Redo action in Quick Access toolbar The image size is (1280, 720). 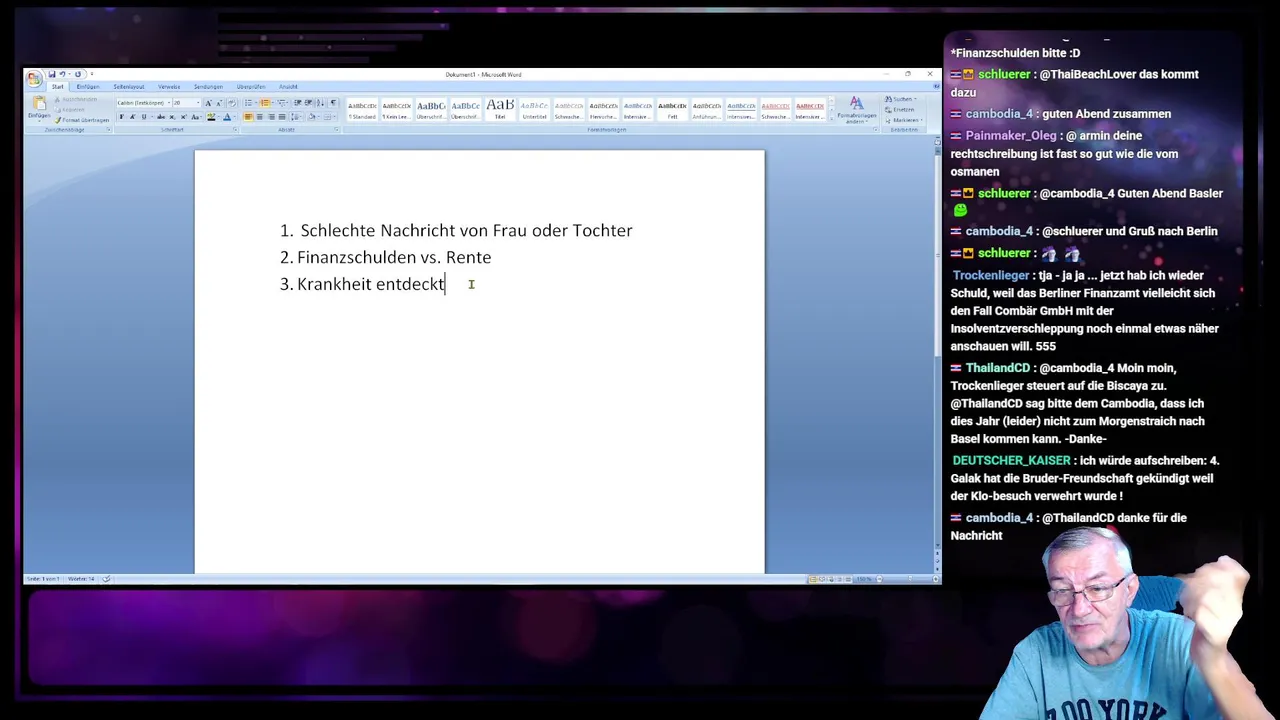pyautogui.click(x=78, y=74)
